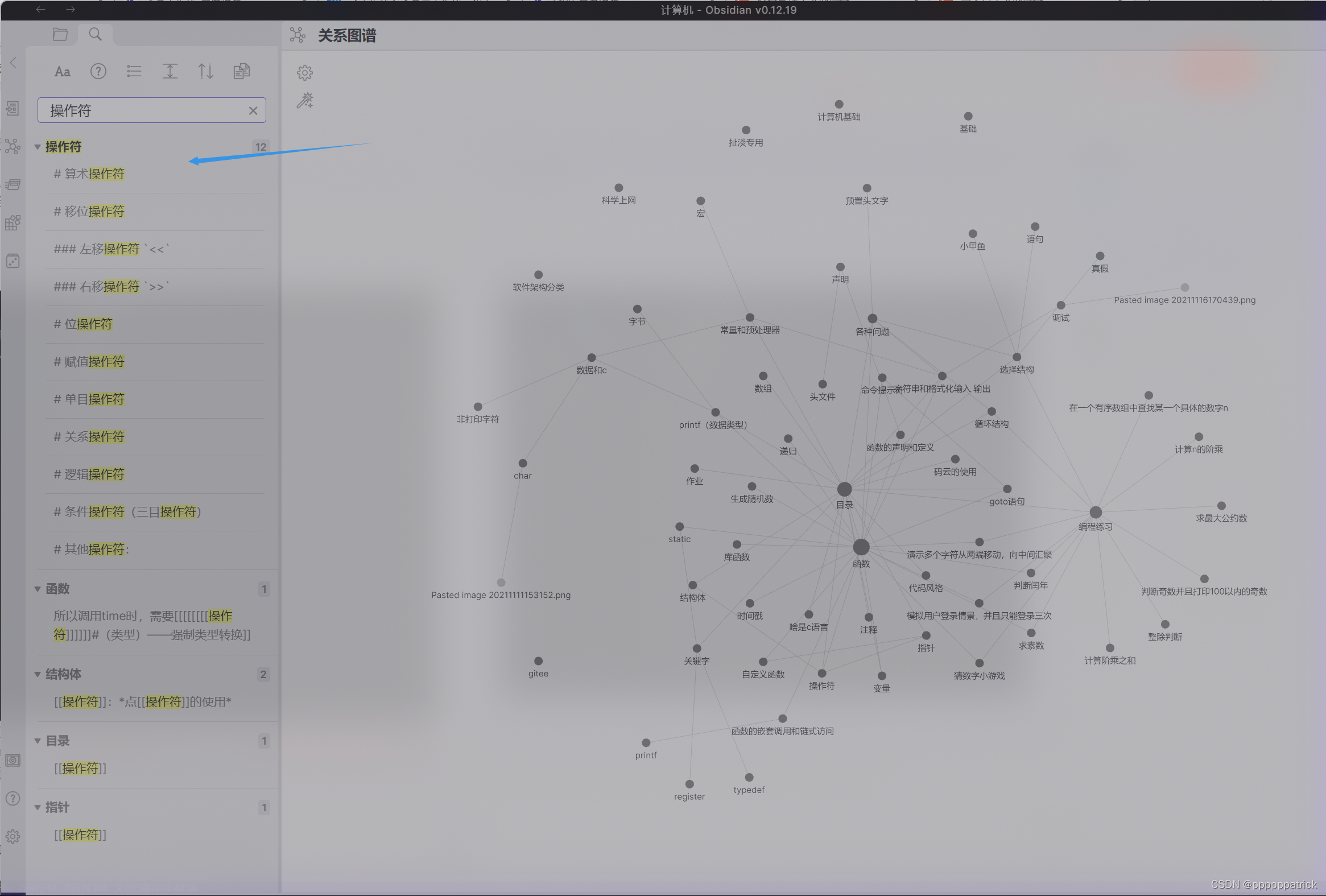Open settings gear at ribbon bottom

13,837
